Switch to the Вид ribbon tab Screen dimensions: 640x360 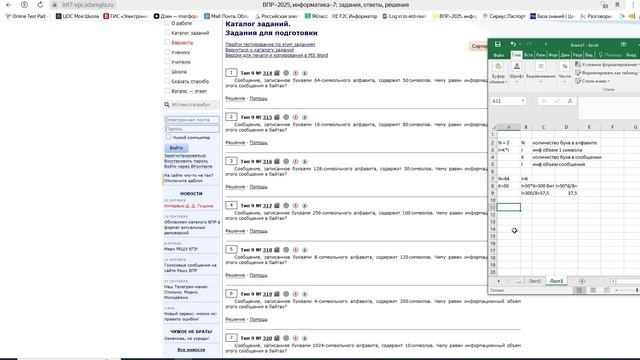click(x=589, y=55)
